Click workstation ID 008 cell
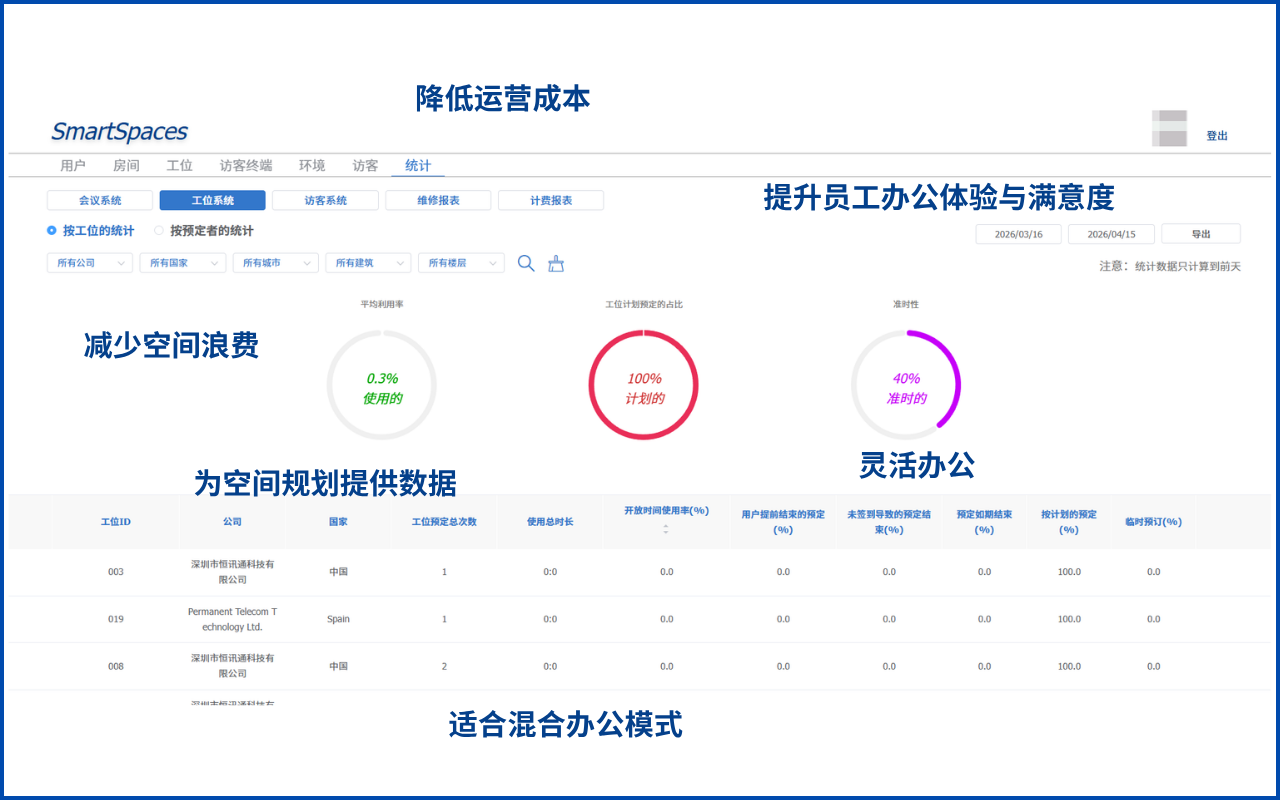The width and height of the screenshot is (1280, 800). (x=116, y=666)
